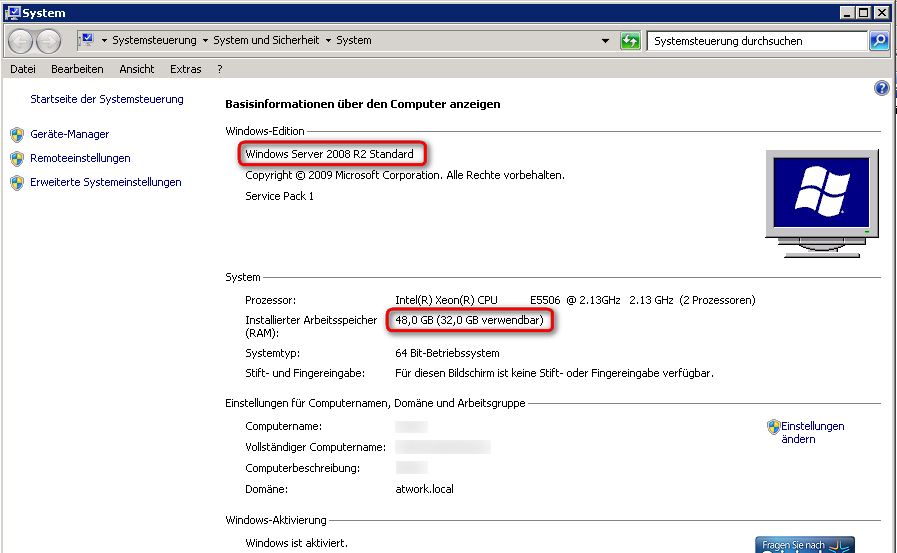The height and width of the screenshot is (553, 897).
Task: Open the Extras menu
Action: click(185, 69)
